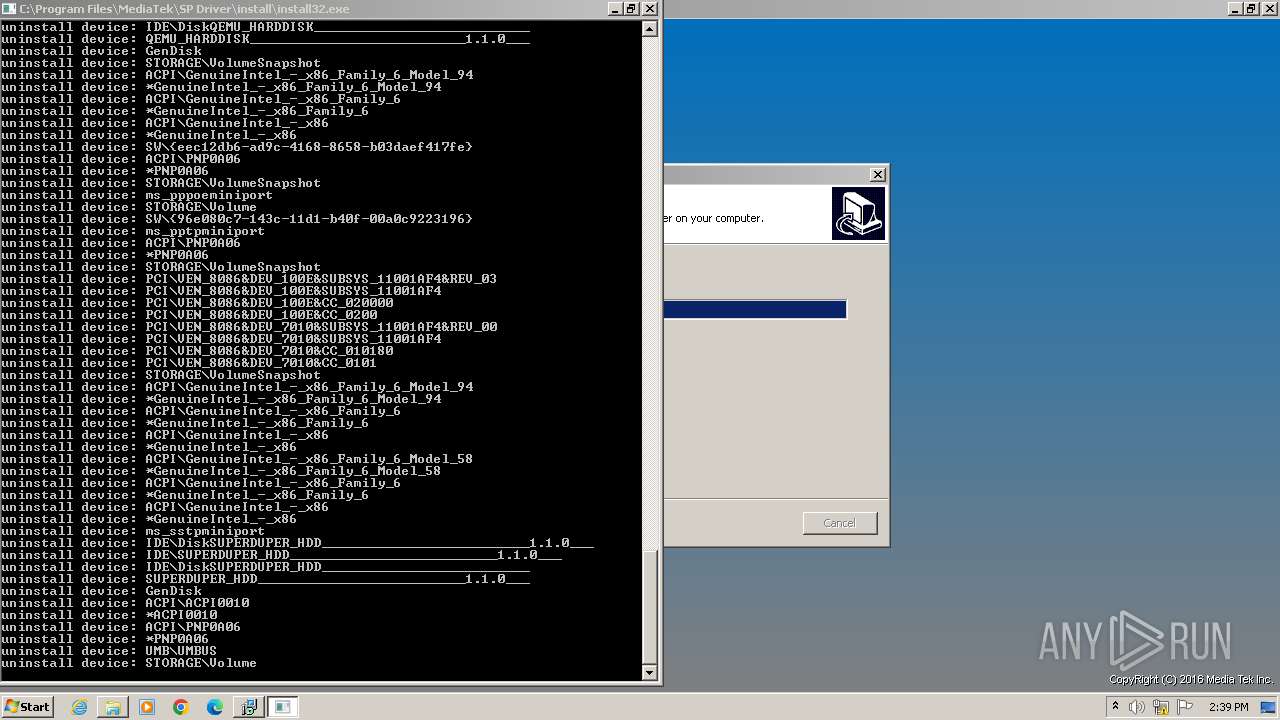This screenshot has height=720, width=1280.
Task: Click '*GenuineIntel_-_x86_Family_6_Model_58' line
Action: (x=221, y=471)
